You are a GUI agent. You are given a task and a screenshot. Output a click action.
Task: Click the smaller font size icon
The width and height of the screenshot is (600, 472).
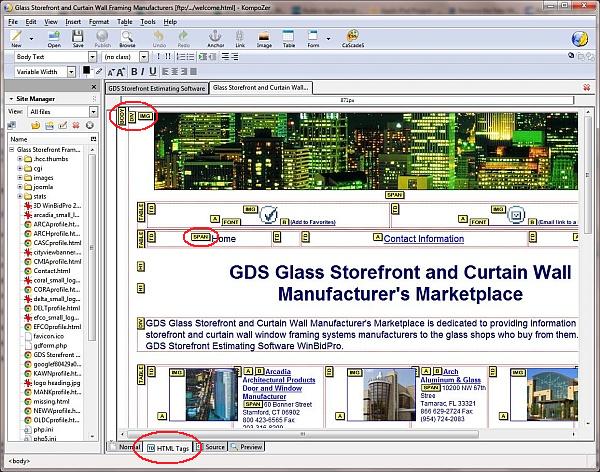(111, 72)
